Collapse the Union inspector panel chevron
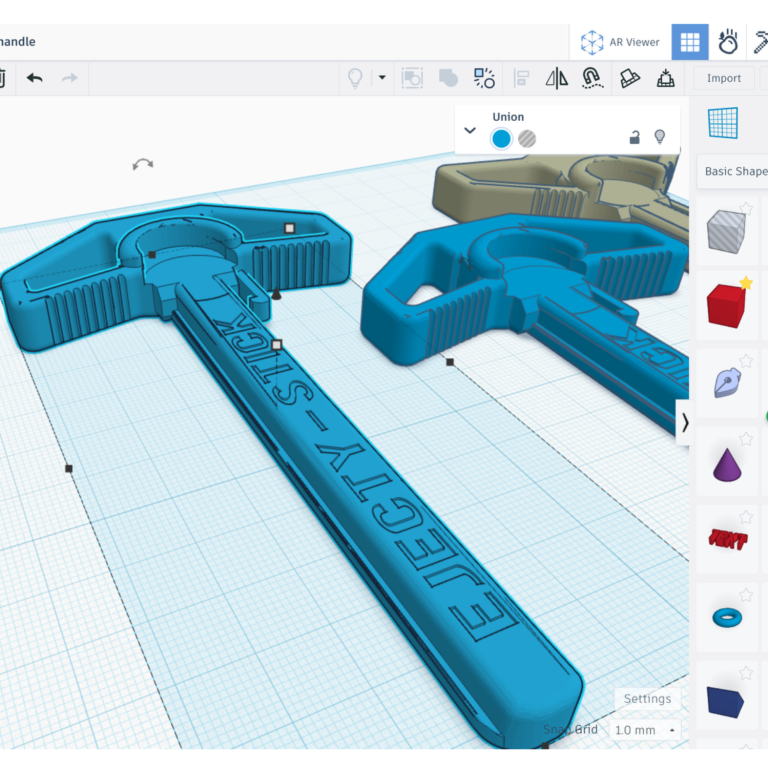Image resolution: width=768 pixels, height=768 pixels. click(470, 130)
